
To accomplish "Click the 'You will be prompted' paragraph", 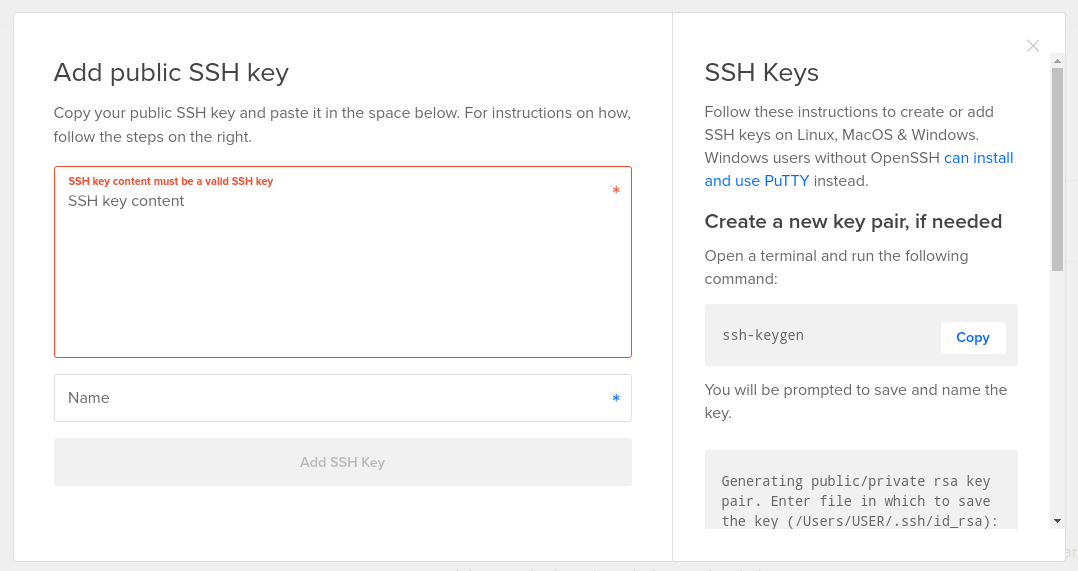I will [x=855, y=401].
